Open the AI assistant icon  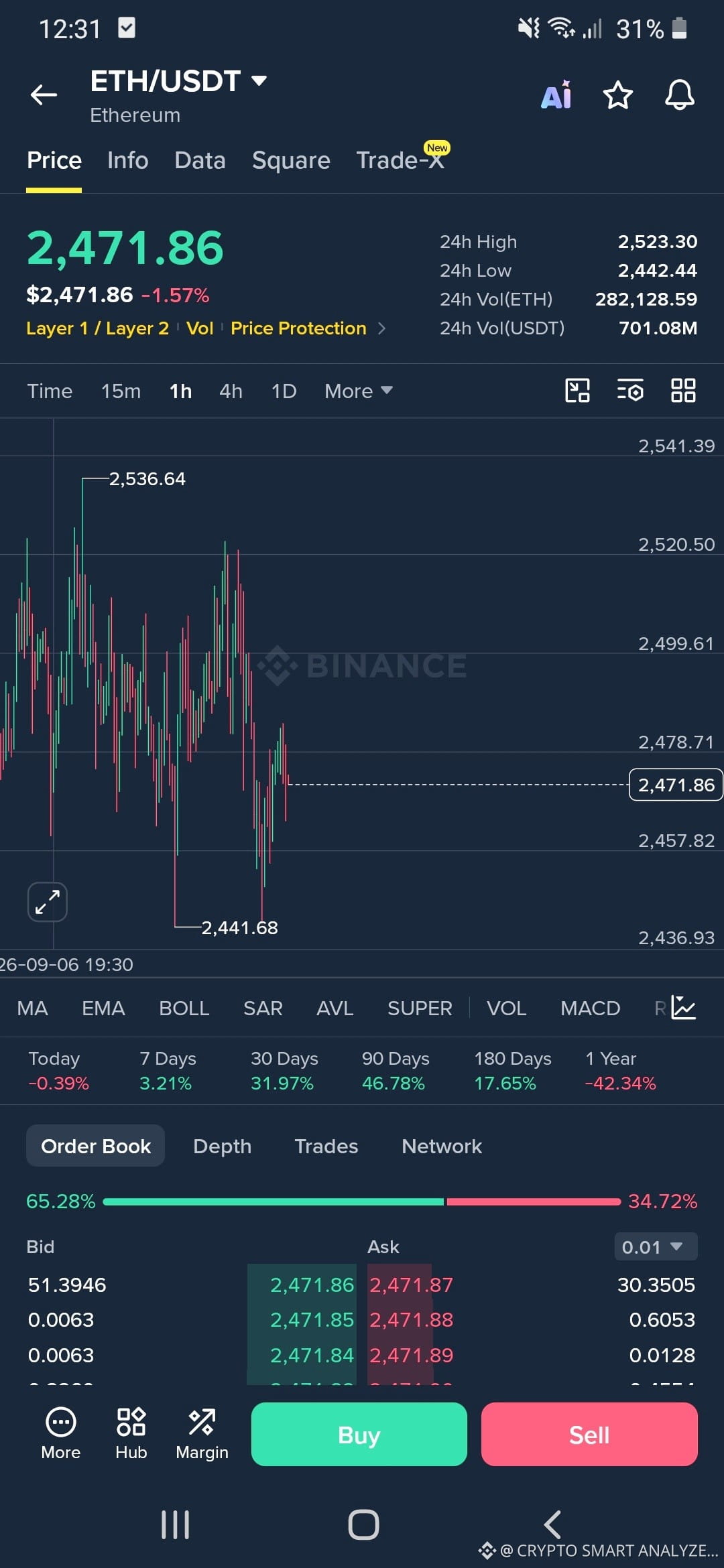tap(556, 95)
